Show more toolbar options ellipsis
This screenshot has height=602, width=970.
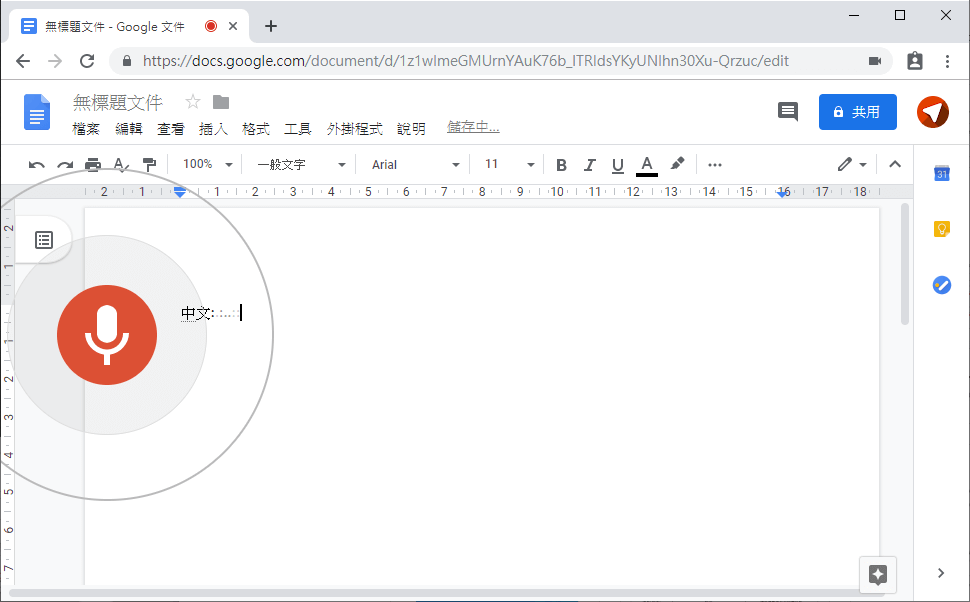coord(715,165)
